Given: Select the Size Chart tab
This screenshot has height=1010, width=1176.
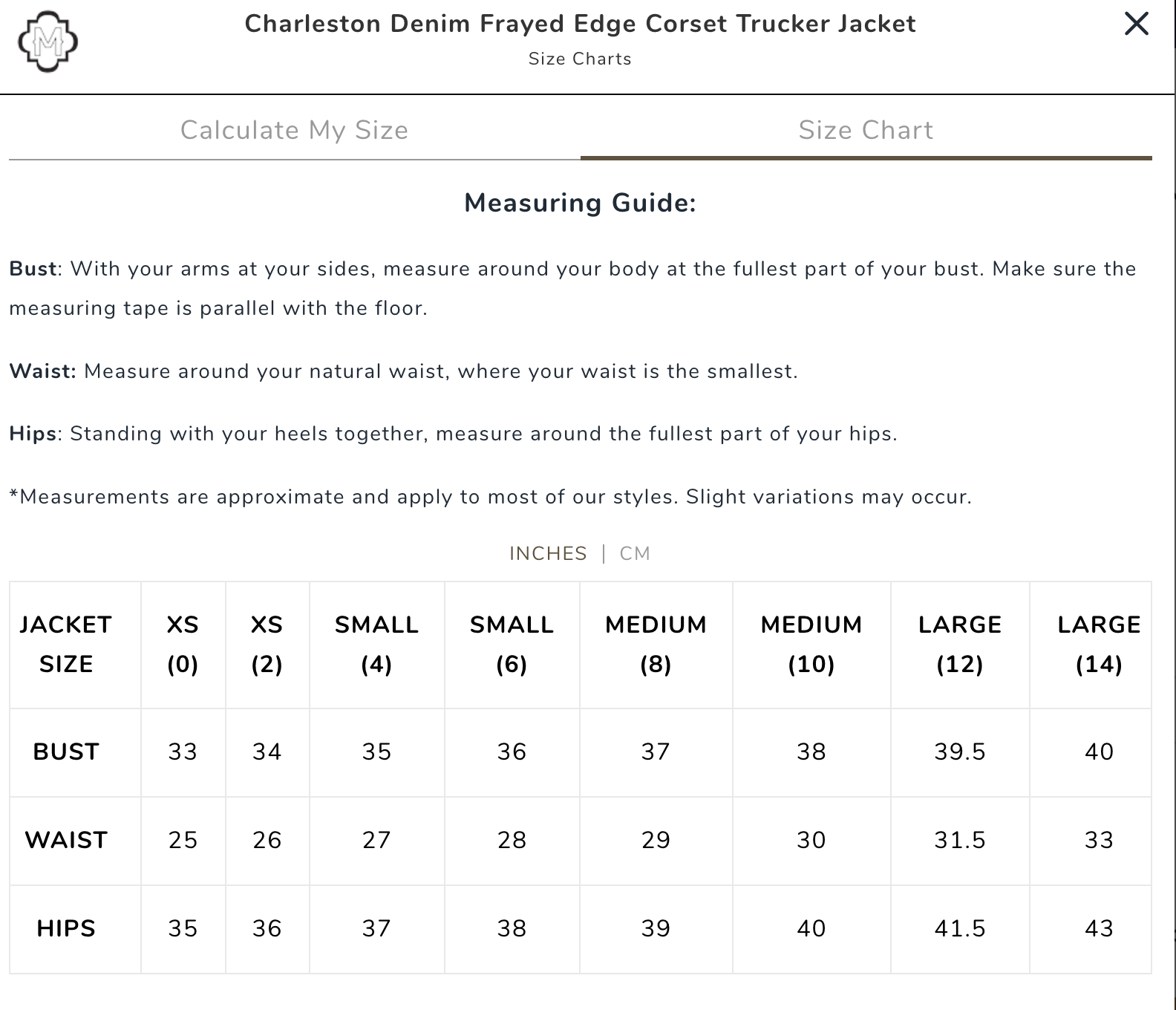Looking at the screenshot, I should [866, 131].
